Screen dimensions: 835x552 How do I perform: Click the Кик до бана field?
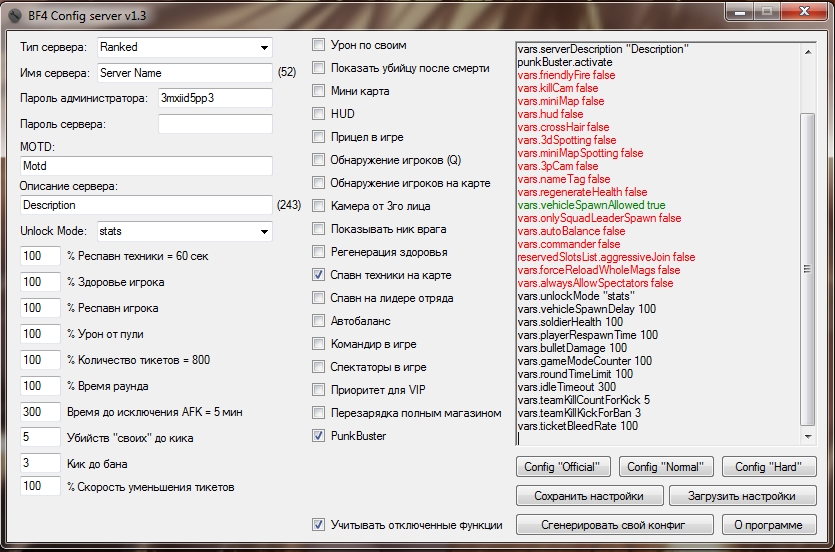[x=40, y=463]
